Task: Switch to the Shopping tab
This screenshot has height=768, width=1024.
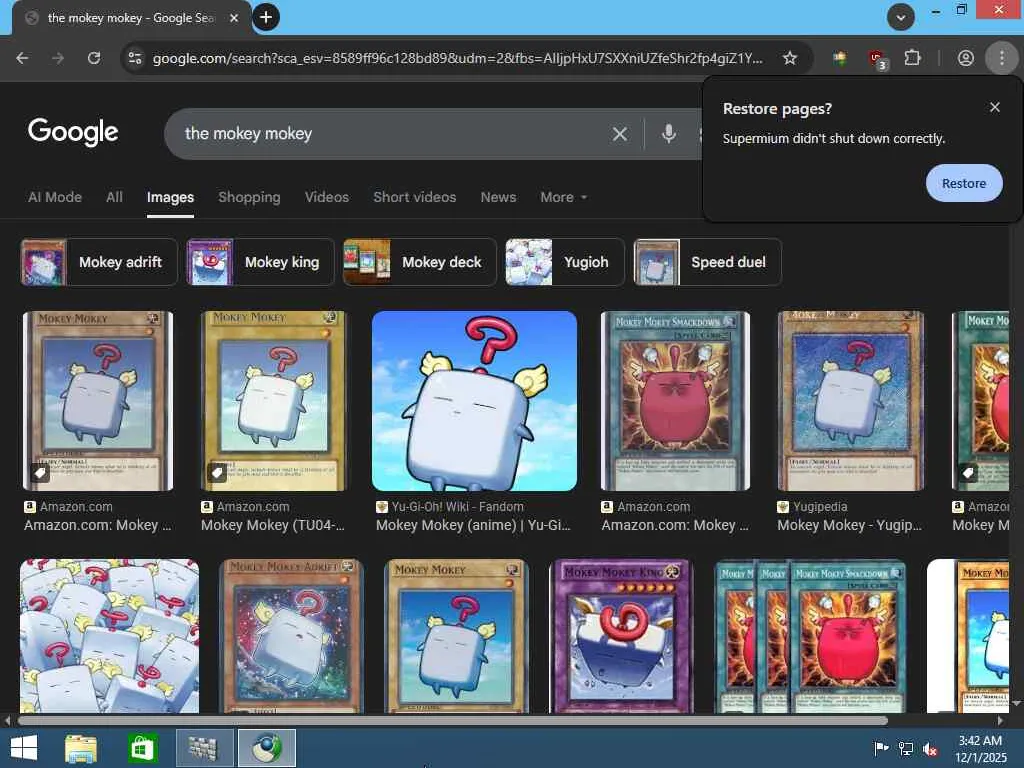Action: 249,197
